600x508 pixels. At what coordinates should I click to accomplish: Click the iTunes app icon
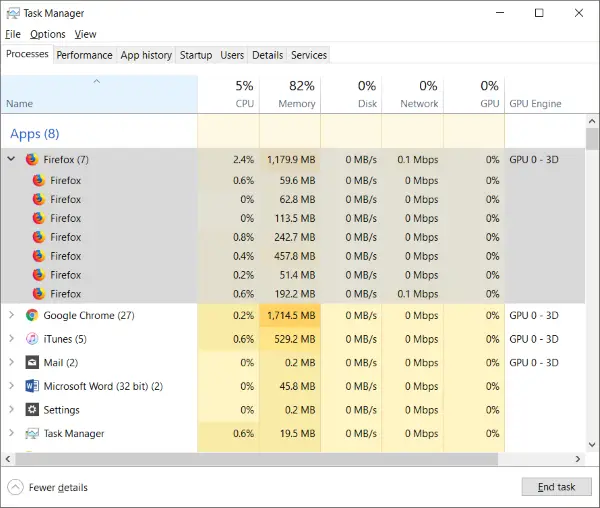32,339
